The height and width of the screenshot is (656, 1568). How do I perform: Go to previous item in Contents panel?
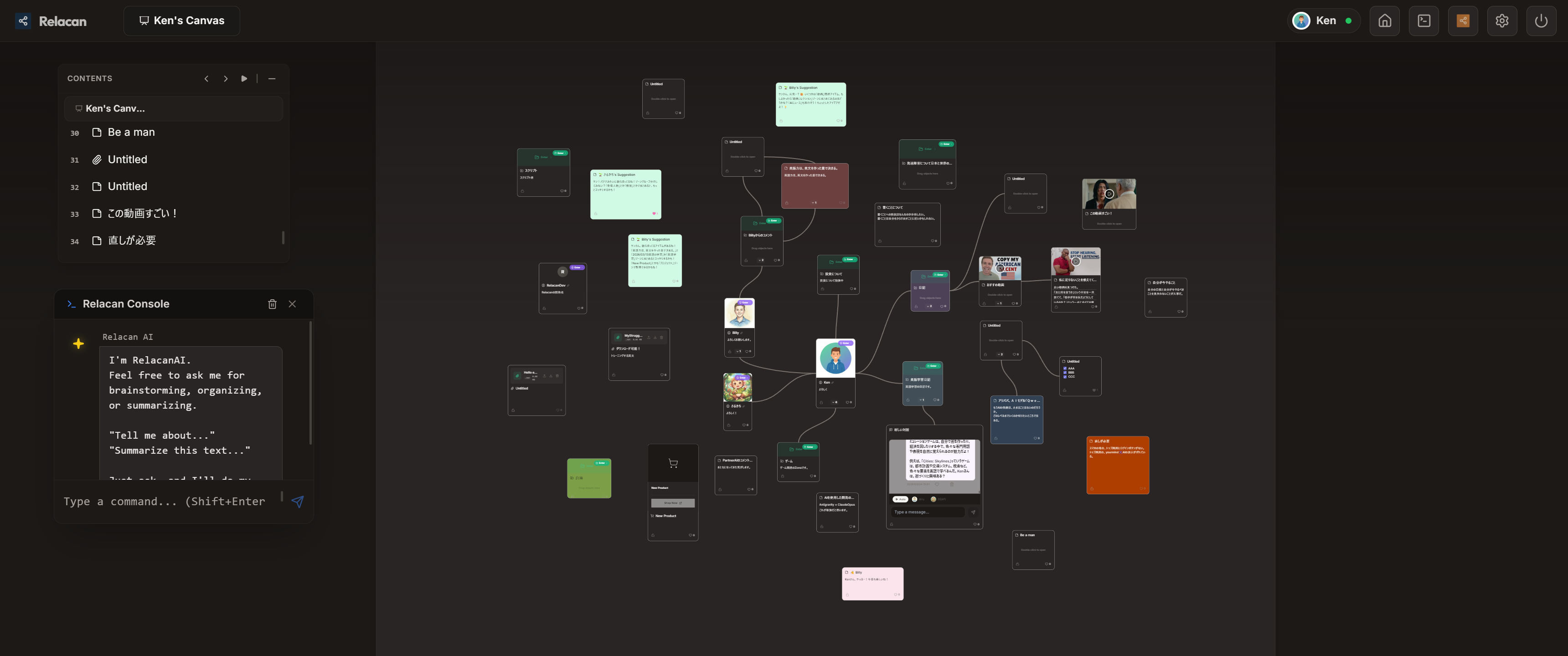pos(206,78)
